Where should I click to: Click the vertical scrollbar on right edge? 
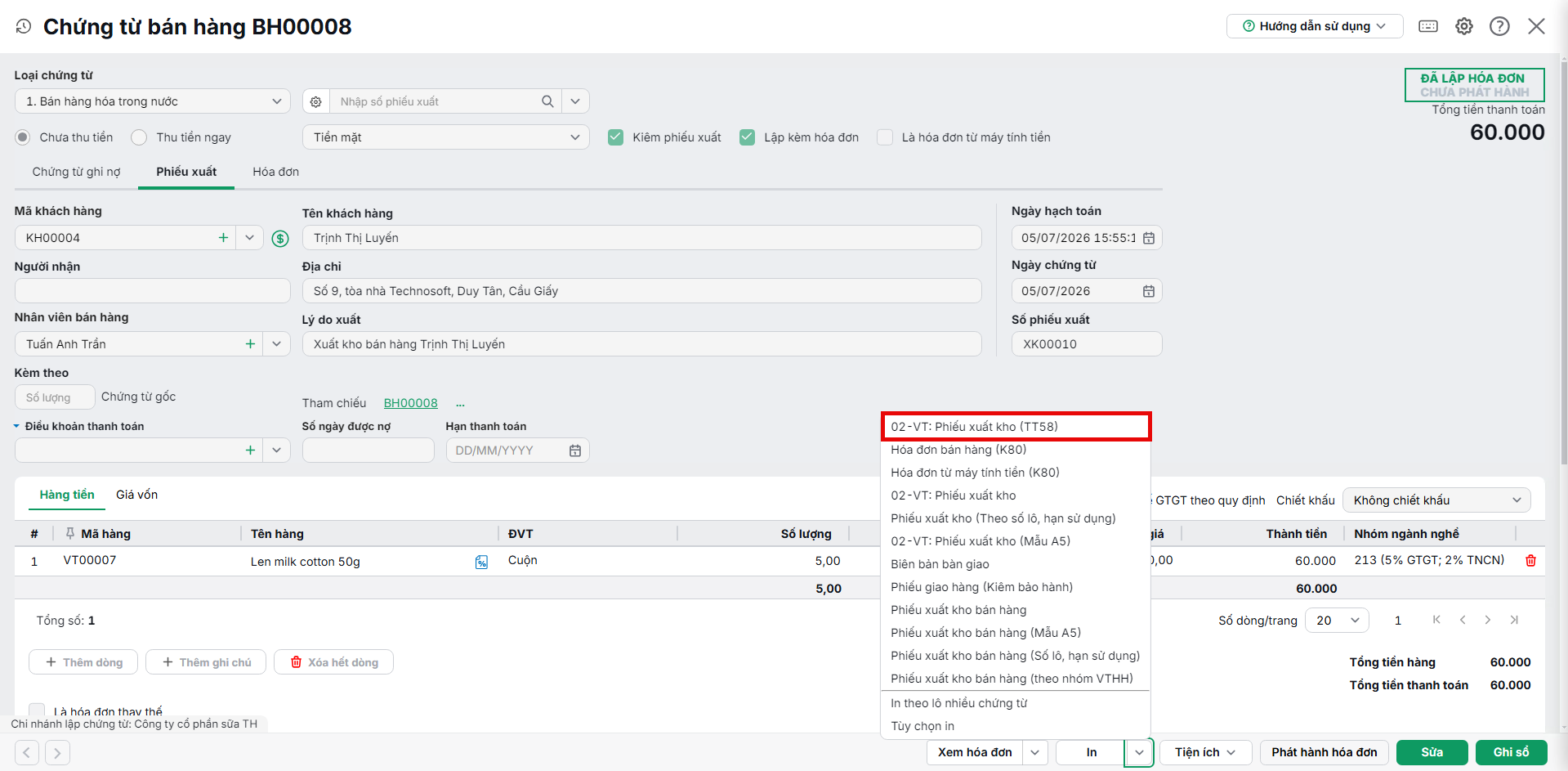pos(1563,262)
